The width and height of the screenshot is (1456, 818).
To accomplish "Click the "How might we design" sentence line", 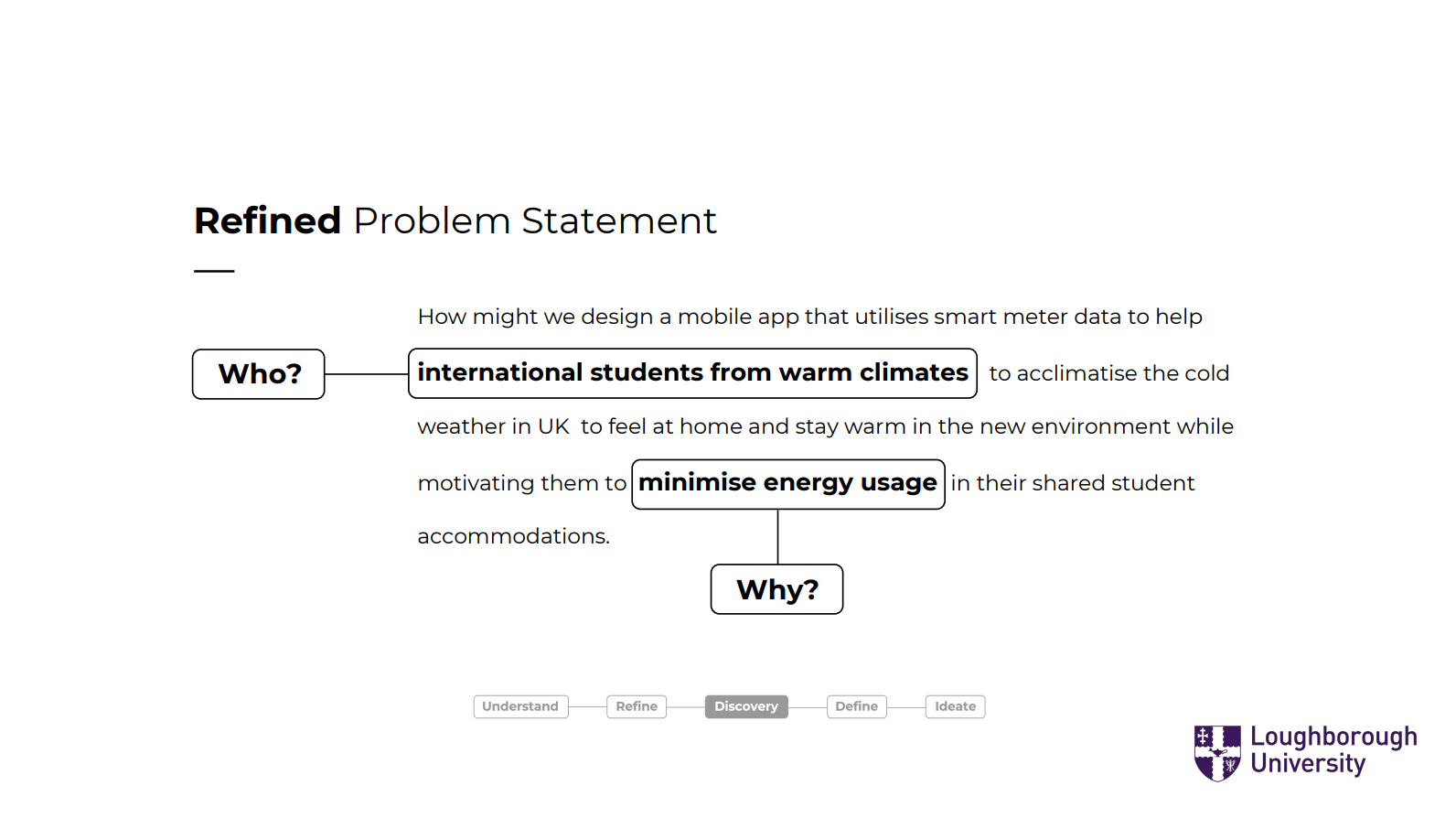I will click(809, 317).
